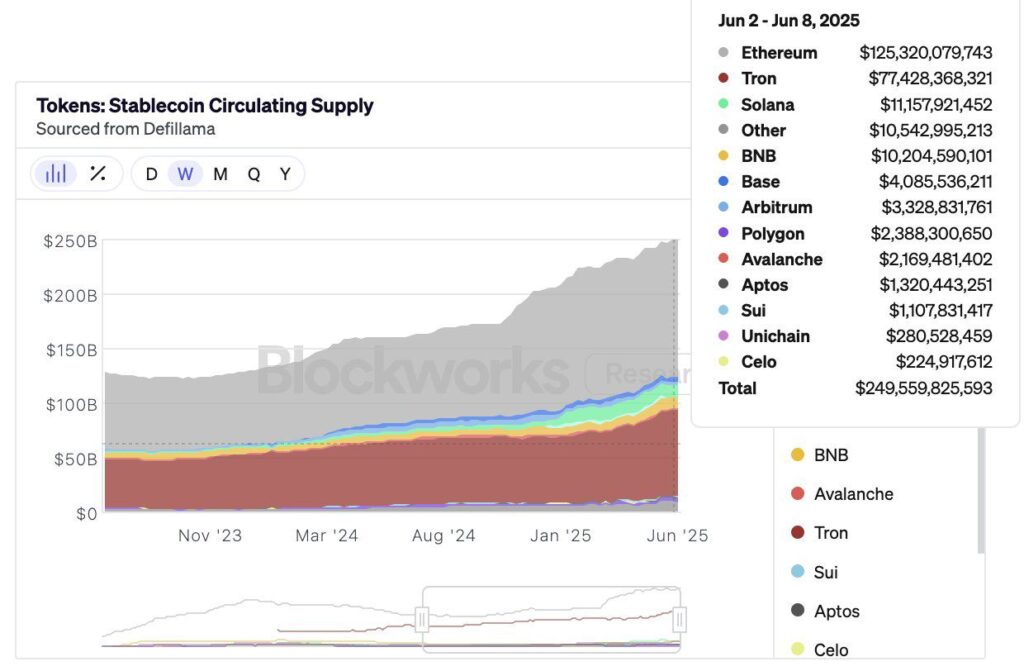Select the daily (D) timeframe
Screen dimensions: 1024x671
[x=152, y=174]
